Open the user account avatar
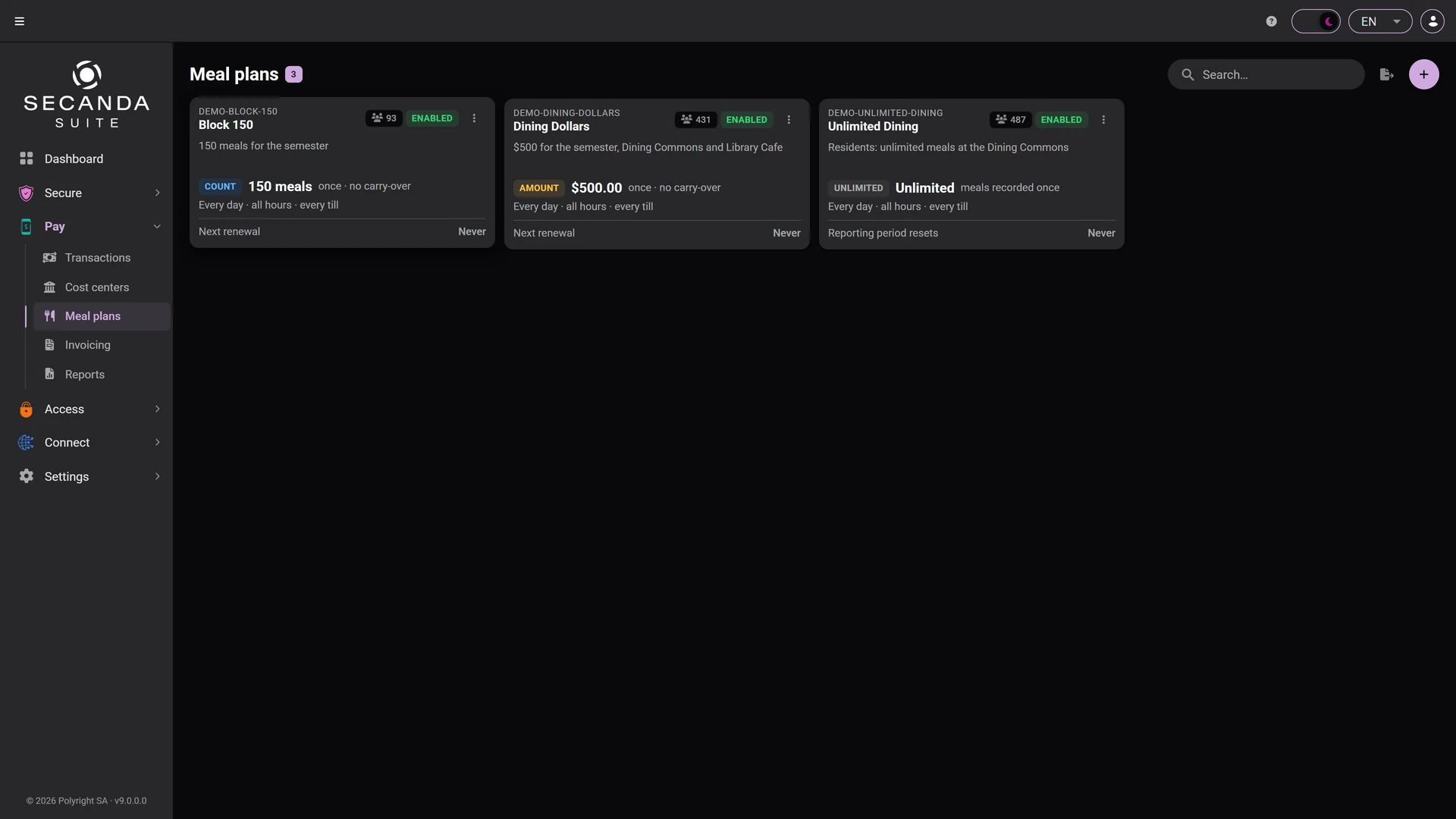This screenshot has width=1456, height=819. point(1432,21)
